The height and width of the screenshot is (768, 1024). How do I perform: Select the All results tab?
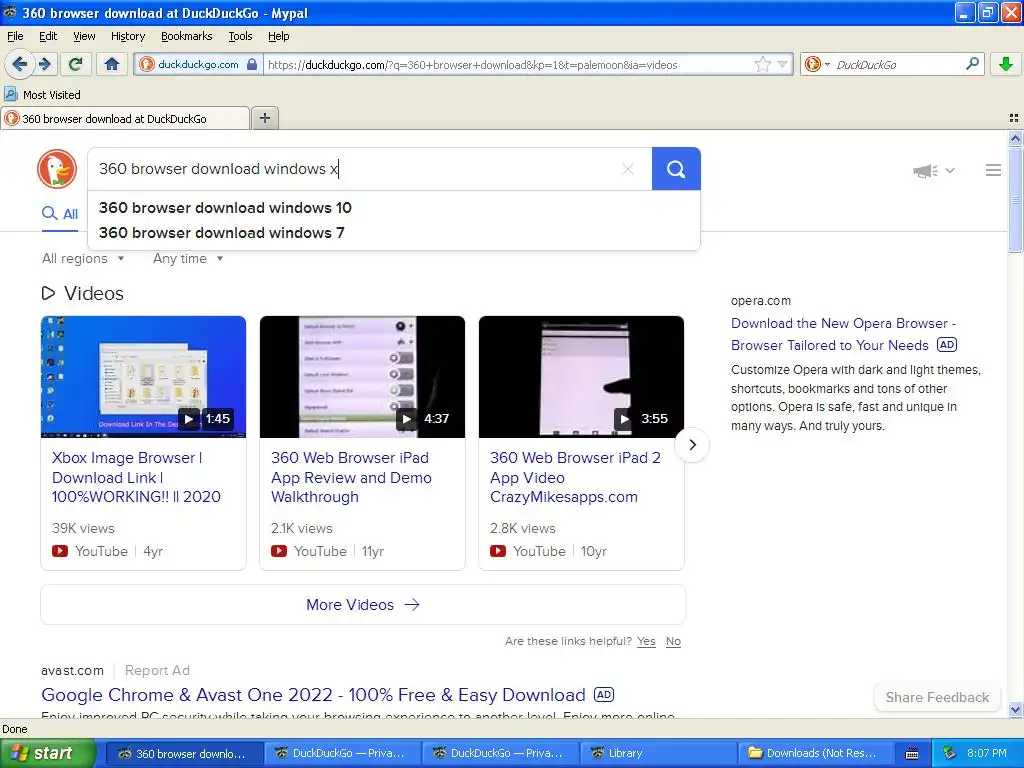(60, 214)
